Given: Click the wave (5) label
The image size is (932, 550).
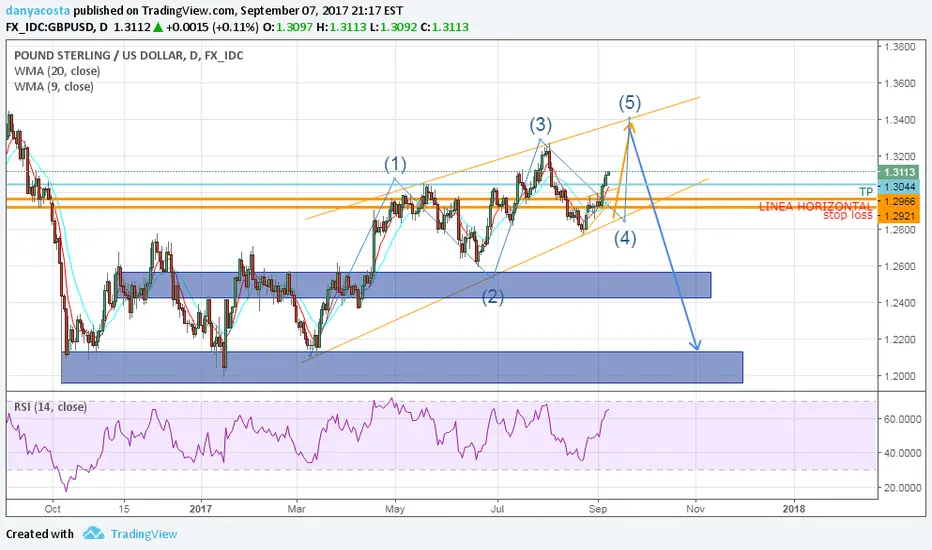Looking at the screenshot, I should tap(629, 103).
